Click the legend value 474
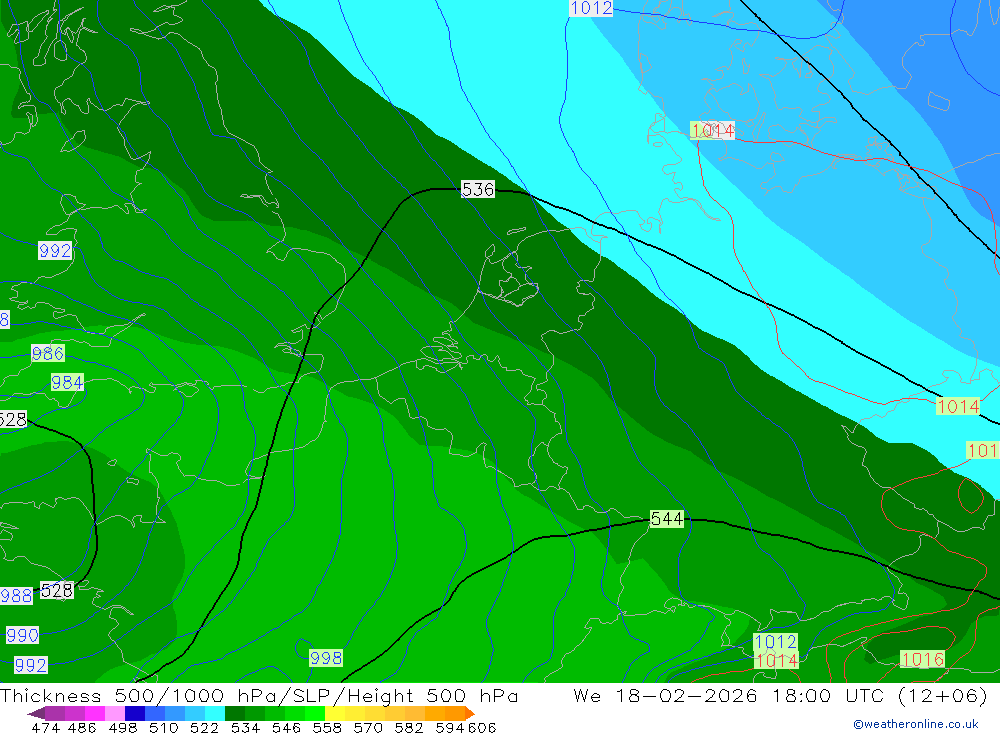The width and height of the screenshot is (1000, 733). coord(45,727)
